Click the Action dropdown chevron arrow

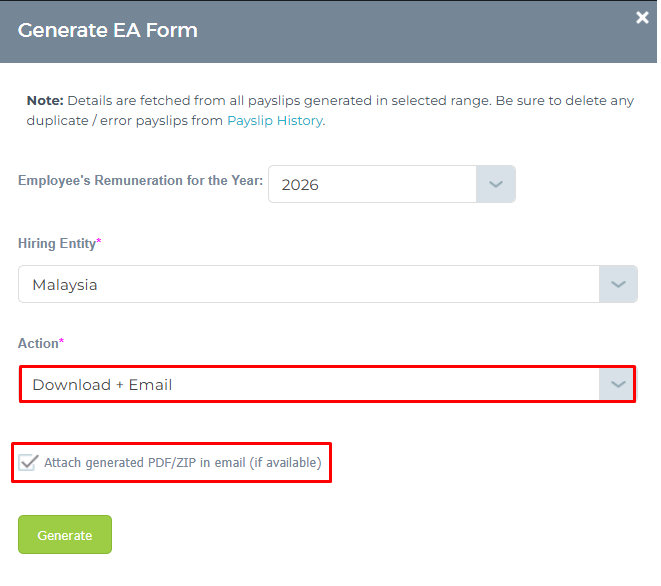(618, 384)
